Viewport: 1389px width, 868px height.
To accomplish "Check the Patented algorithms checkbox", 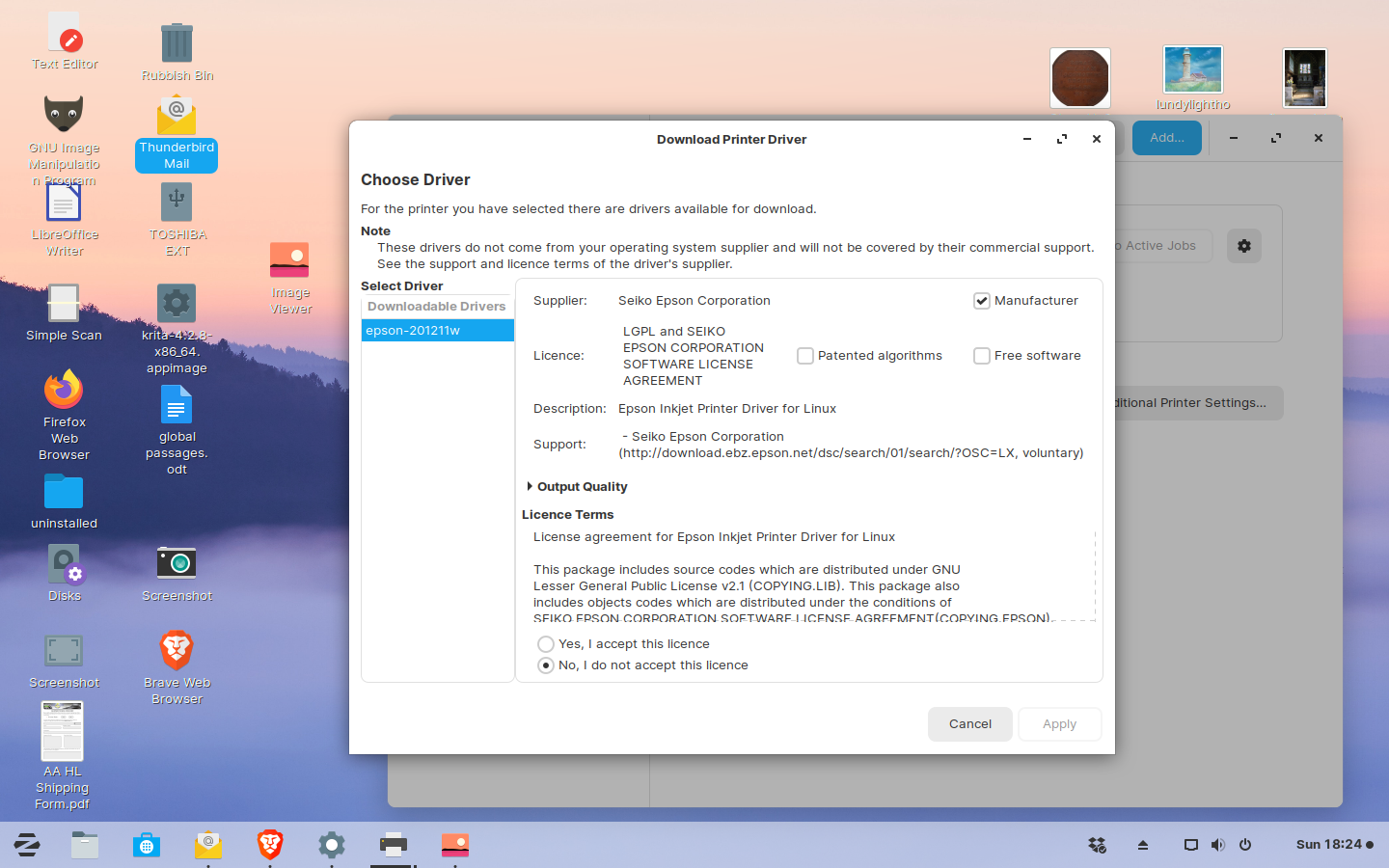I will [x=805, y=356].
